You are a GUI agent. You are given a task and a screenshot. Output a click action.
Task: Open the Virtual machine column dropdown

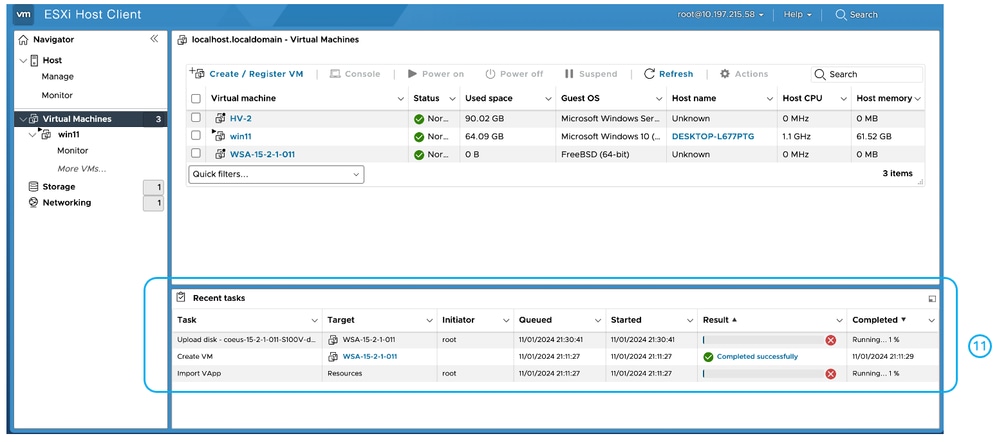pyautogui.click(x=401, y=99)
